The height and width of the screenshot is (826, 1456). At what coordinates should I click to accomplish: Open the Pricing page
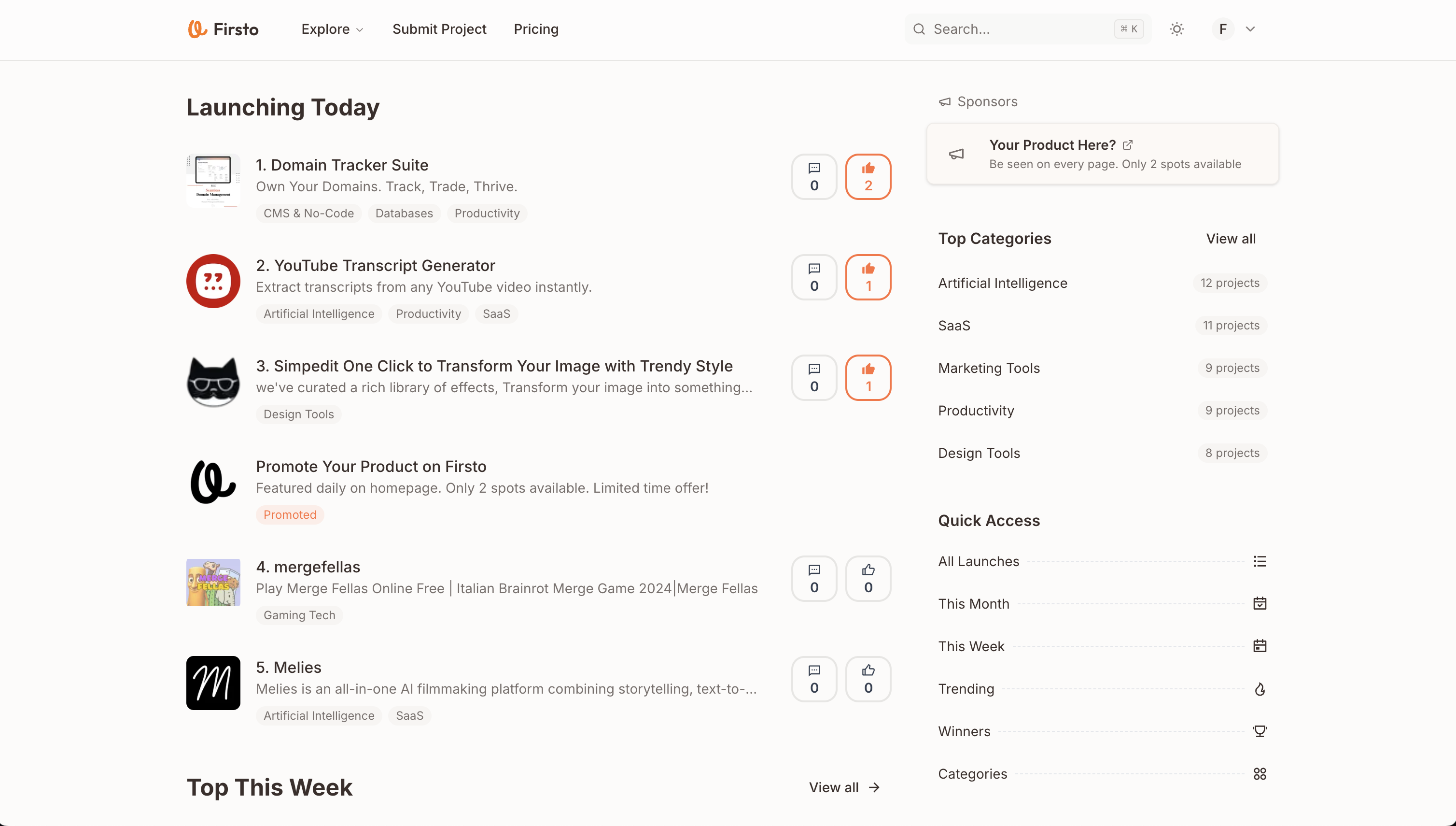click(536, 29)
